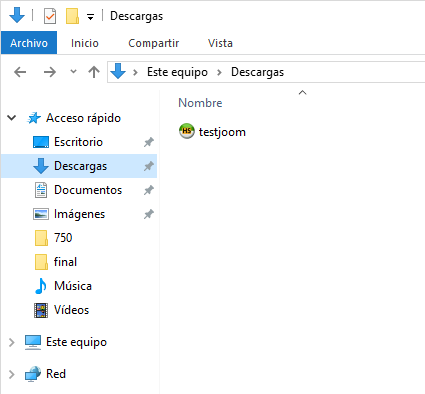
Task: Click the Este equipo computer icon
Action: [33, 342]
